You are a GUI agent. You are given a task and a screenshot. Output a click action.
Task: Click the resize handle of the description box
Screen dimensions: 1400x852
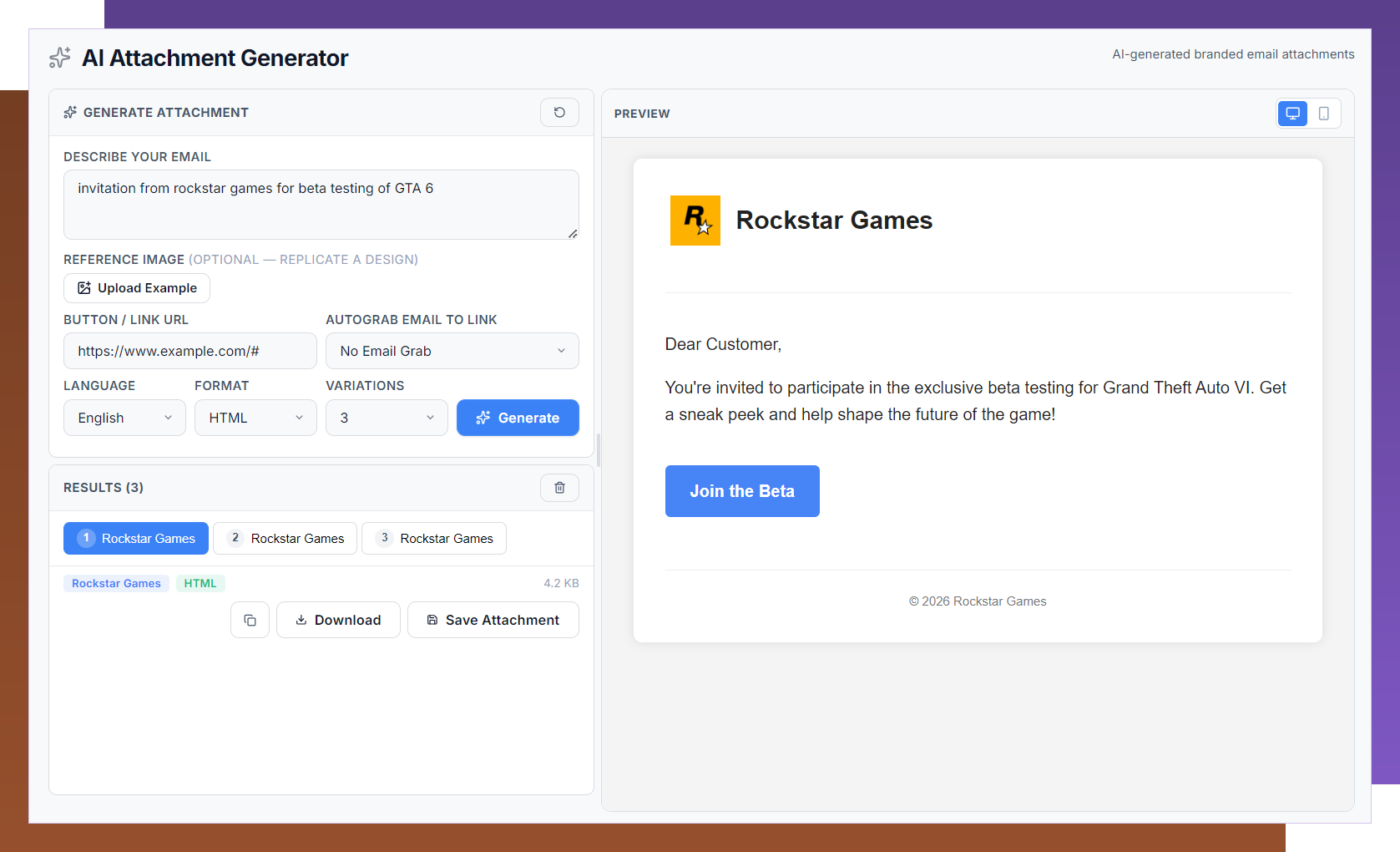[573, 234]
